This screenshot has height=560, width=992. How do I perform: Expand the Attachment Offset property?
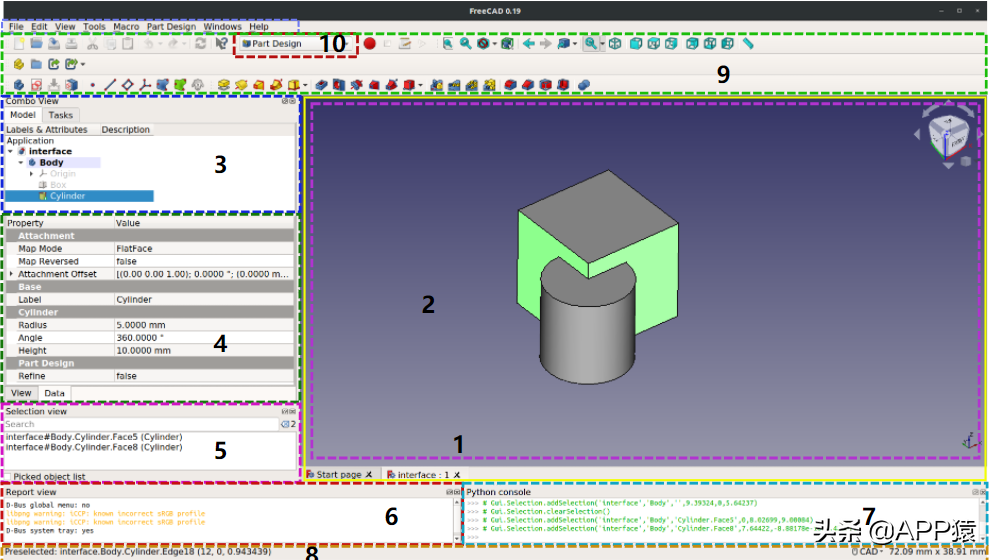click(x=11, y=274)
